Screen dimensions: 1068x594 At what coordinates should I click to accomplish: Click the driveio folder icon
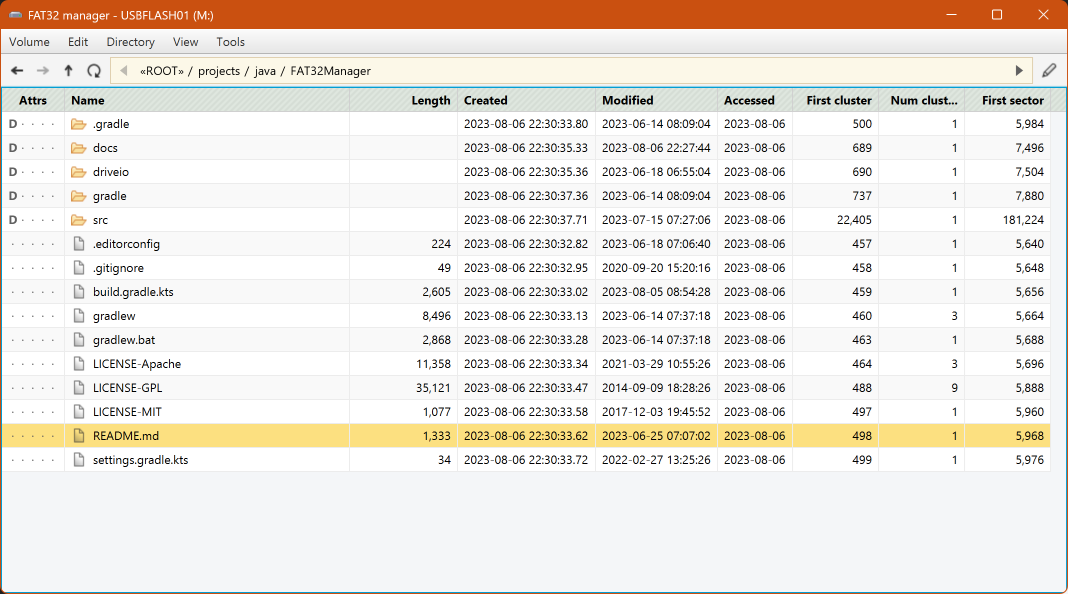[x=79, y=172]
